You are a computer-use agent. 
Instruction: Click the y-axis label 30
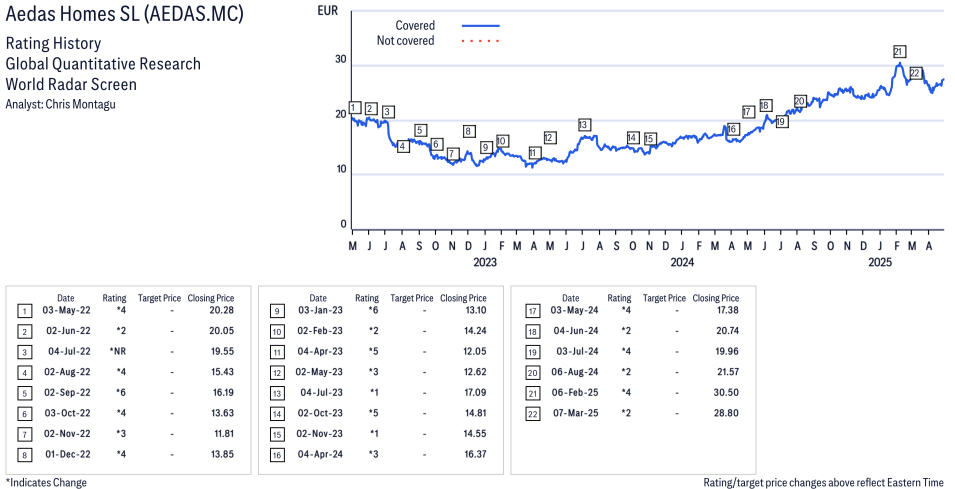[x=340, y=59]
